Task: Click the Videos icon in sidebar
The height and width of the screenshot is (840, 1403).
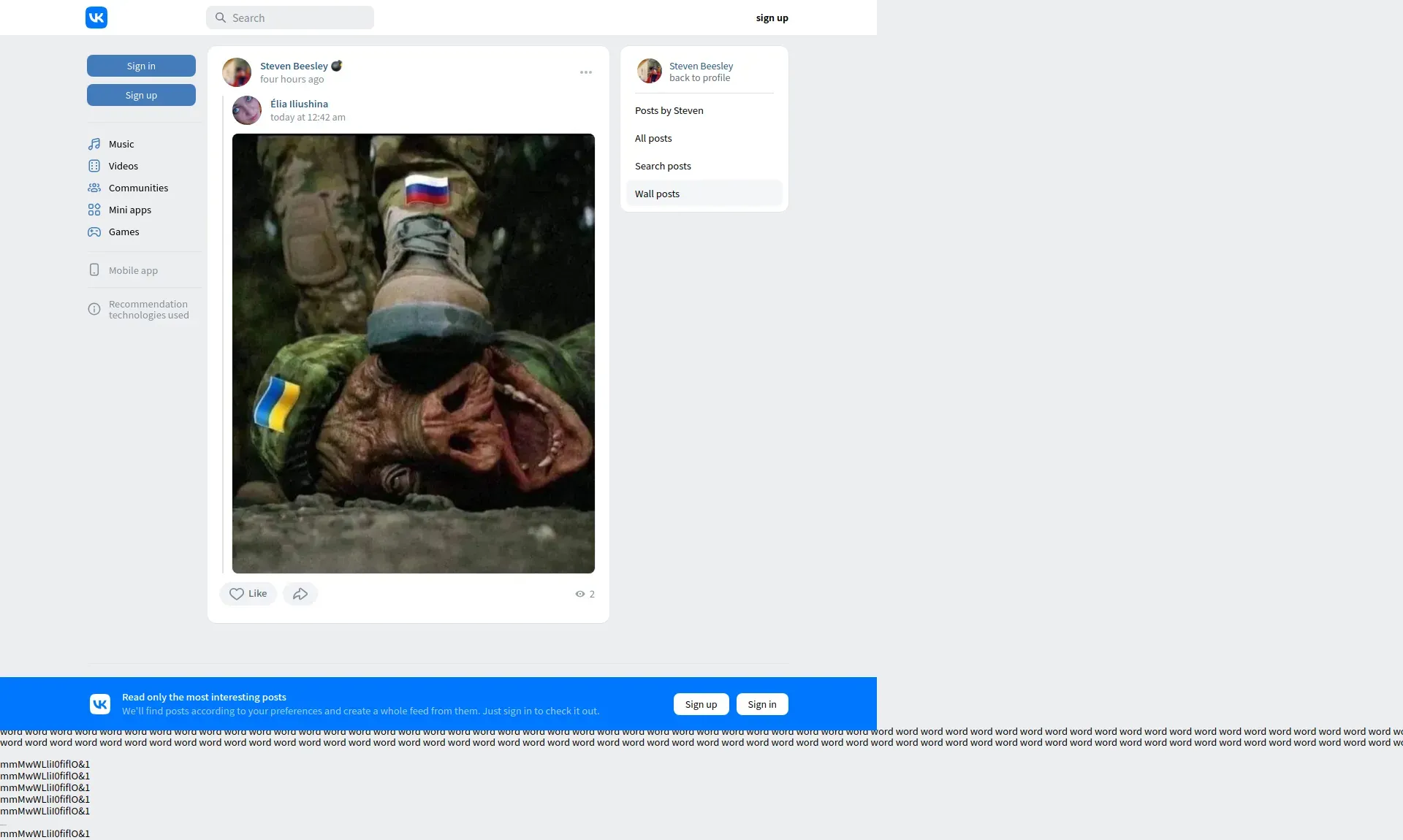Action: pos(94,166)
